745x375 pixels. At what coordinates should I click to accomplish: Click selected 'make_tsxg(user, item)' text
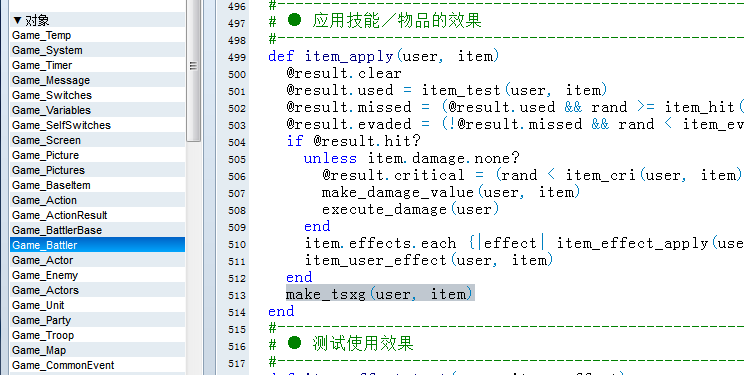380,294
